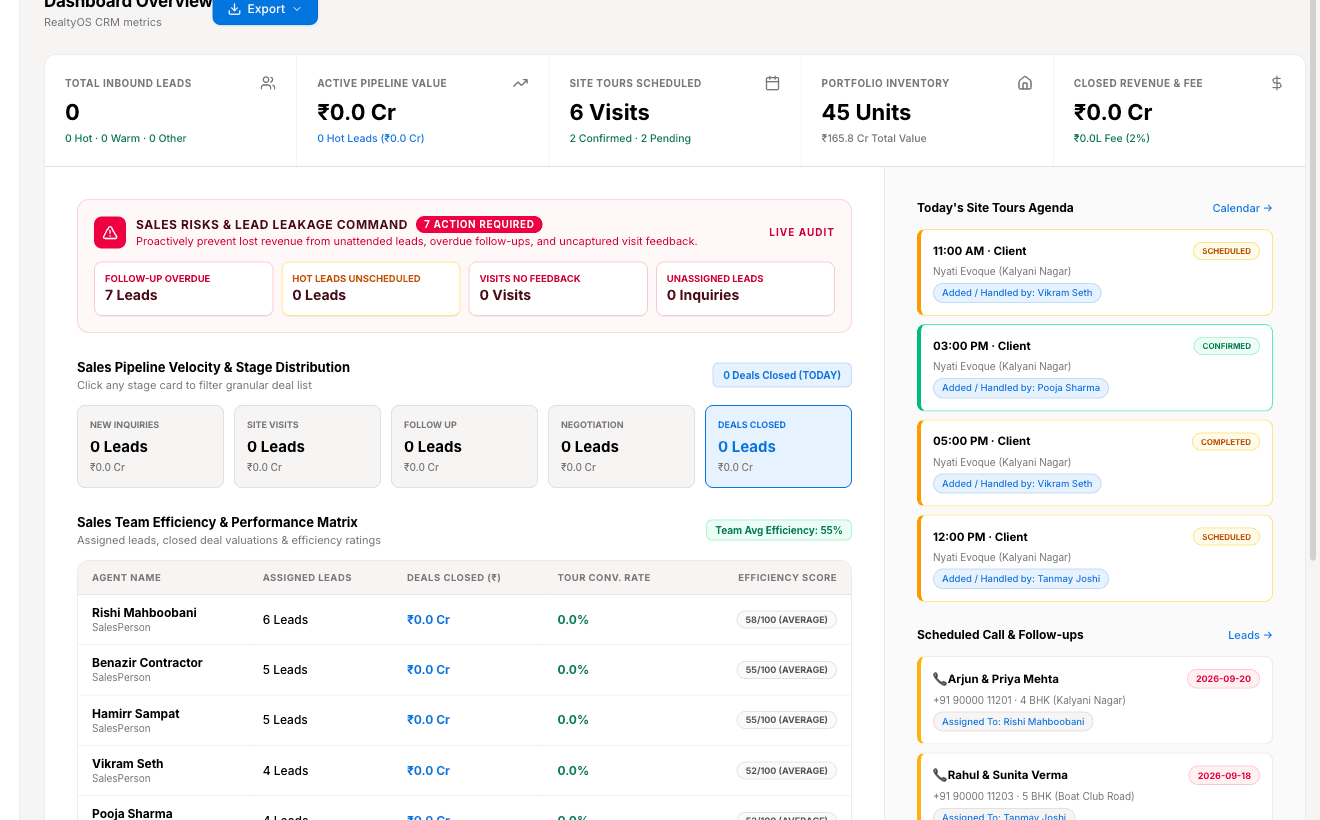Select the Deals Closed stage card
This screenshot has height=820, width=1320.
click(778, 446)
